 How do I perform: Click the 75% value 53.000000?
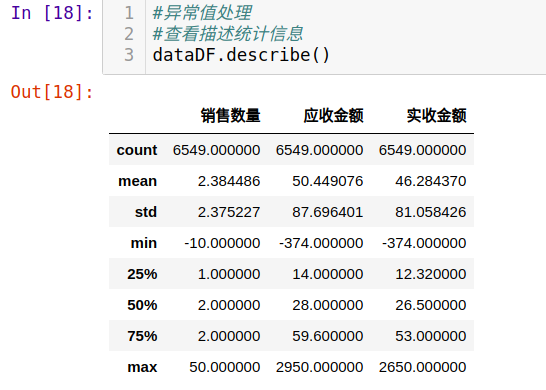431,336
